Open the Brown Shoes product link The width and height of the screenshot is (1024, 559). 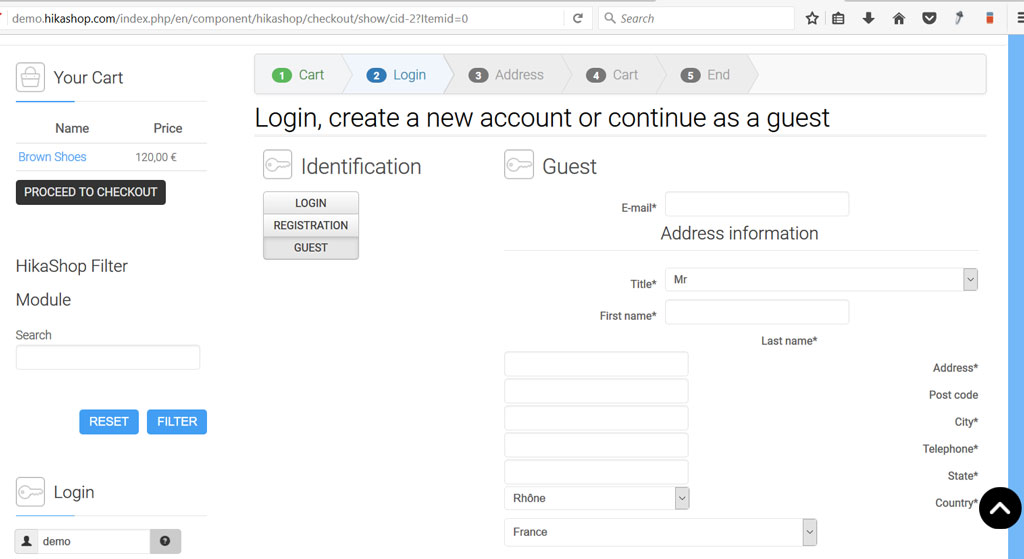(x=52, y=157)
